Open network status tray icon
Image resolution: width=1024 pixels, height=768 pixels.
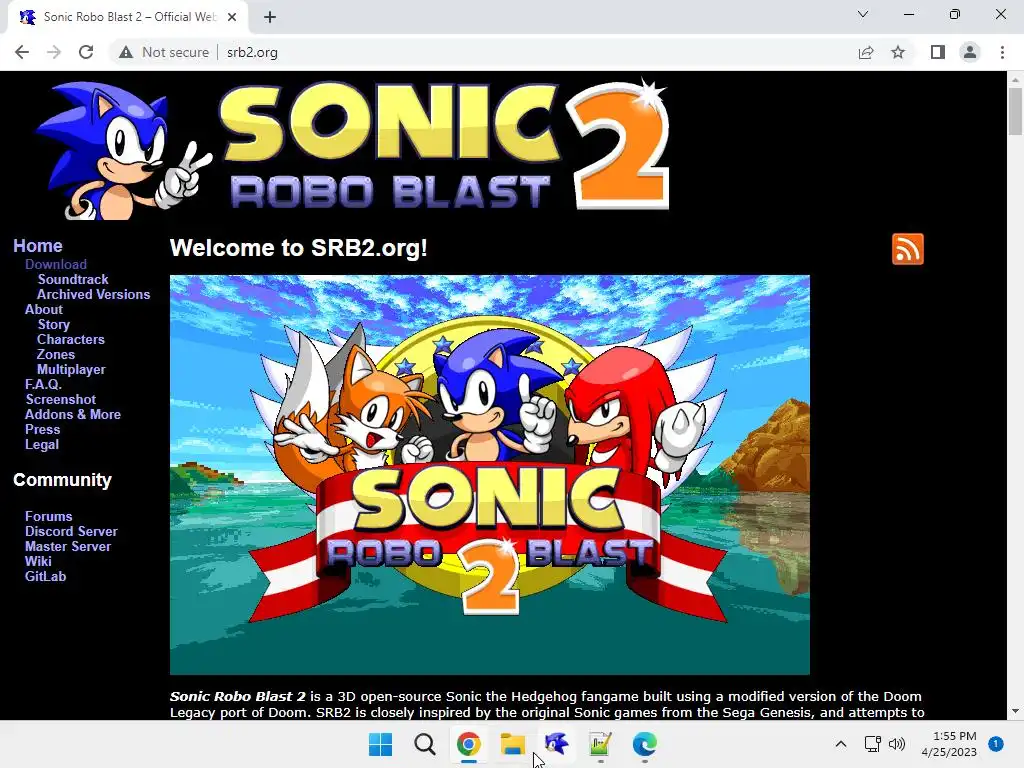[872, 744]
